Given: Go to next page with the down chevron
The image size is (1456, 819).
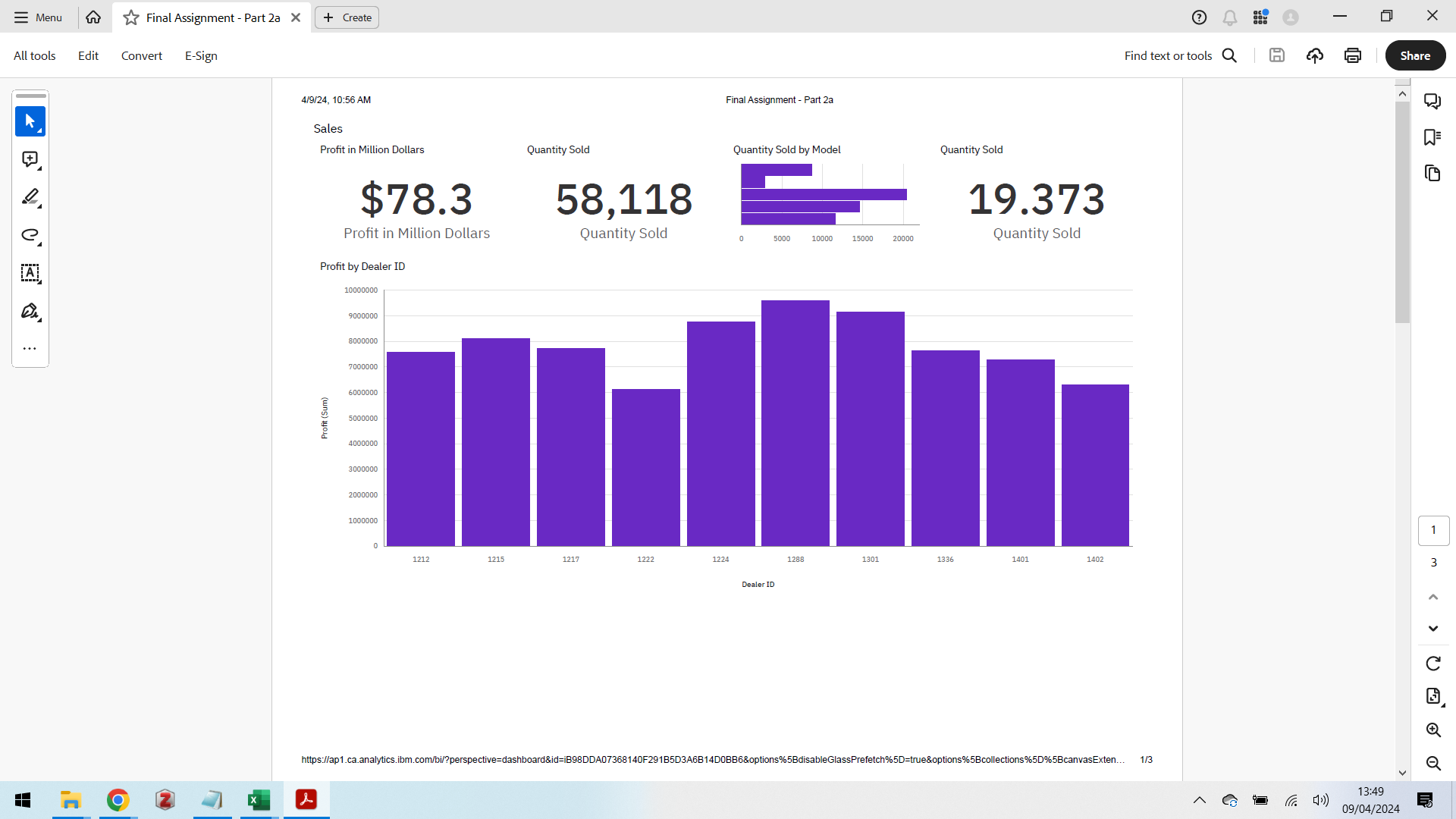Looking at the screenshot, I should pos(1433,628).
